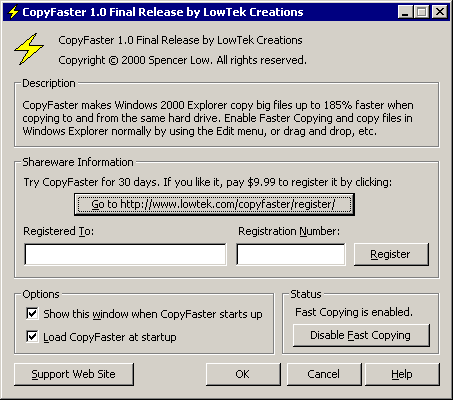
Task: Disable Fast Copying in the Status section
Action: (361, 335)
